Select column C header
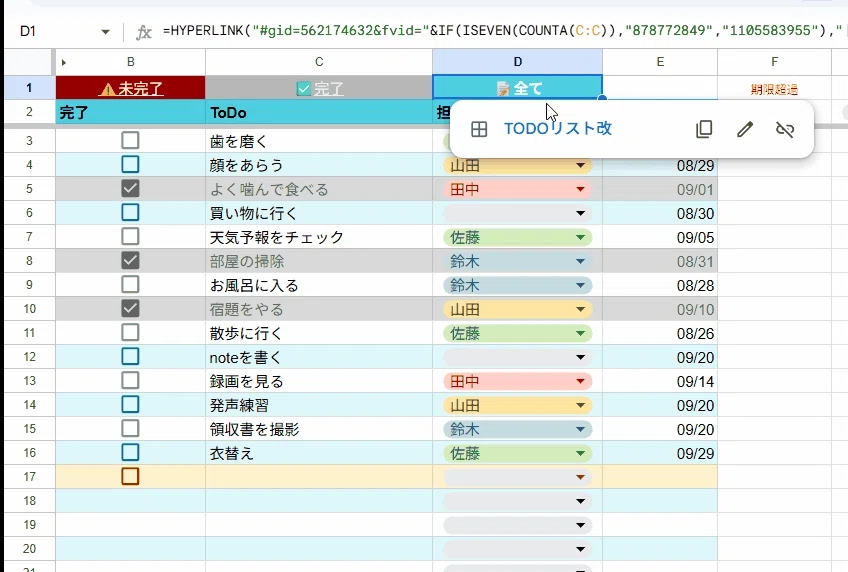The image size is (848, 572). click(x=319, y=62)
